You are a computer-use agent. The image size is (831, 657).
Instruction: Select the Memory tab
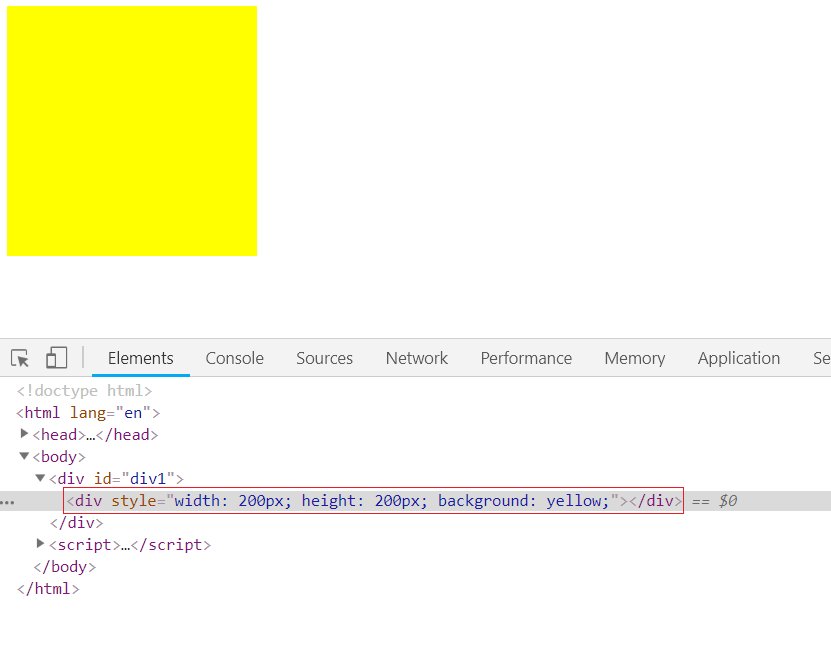(x=634, y=358)
